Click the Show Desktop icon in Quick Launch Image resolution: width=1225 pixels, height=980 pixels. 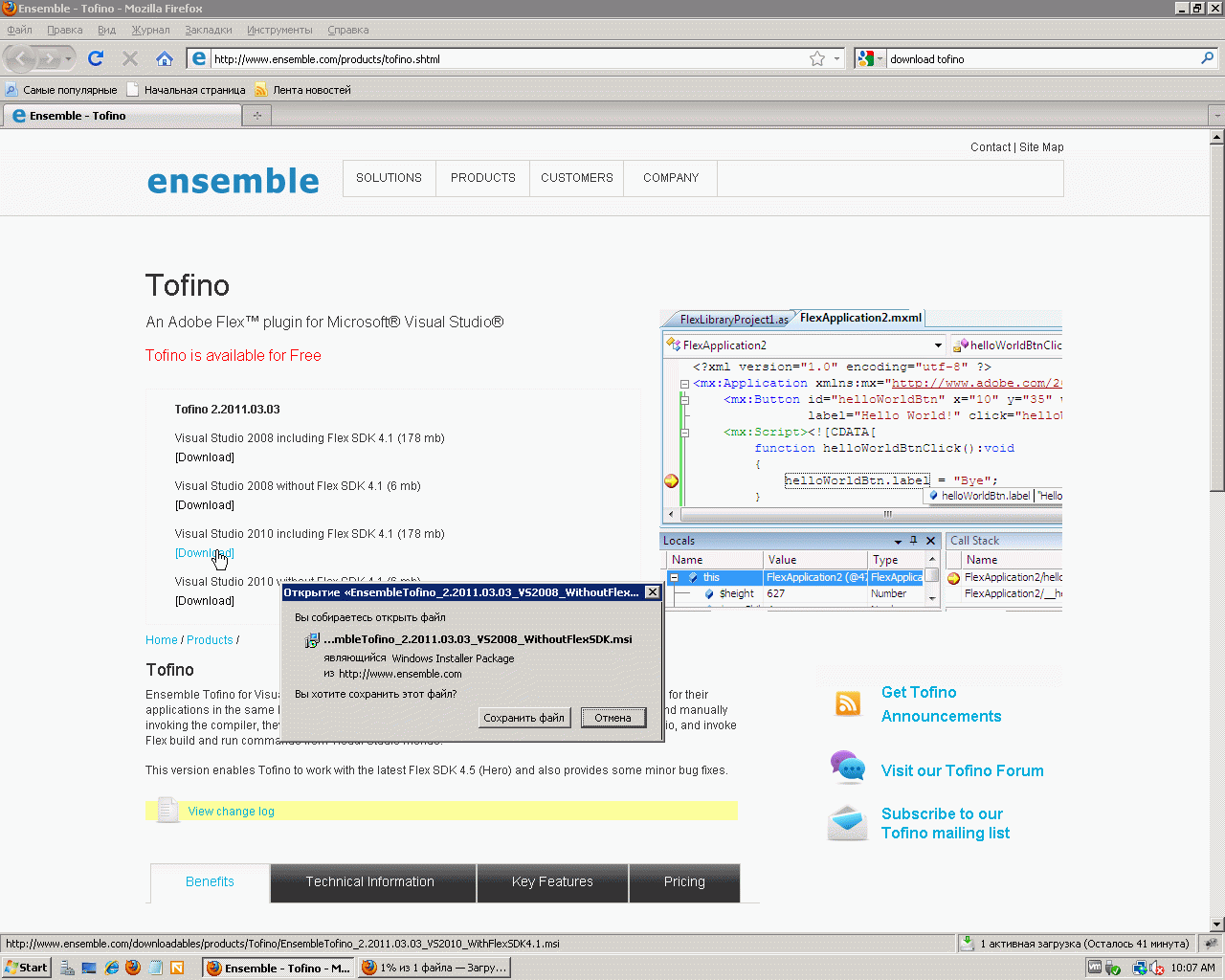89,968
